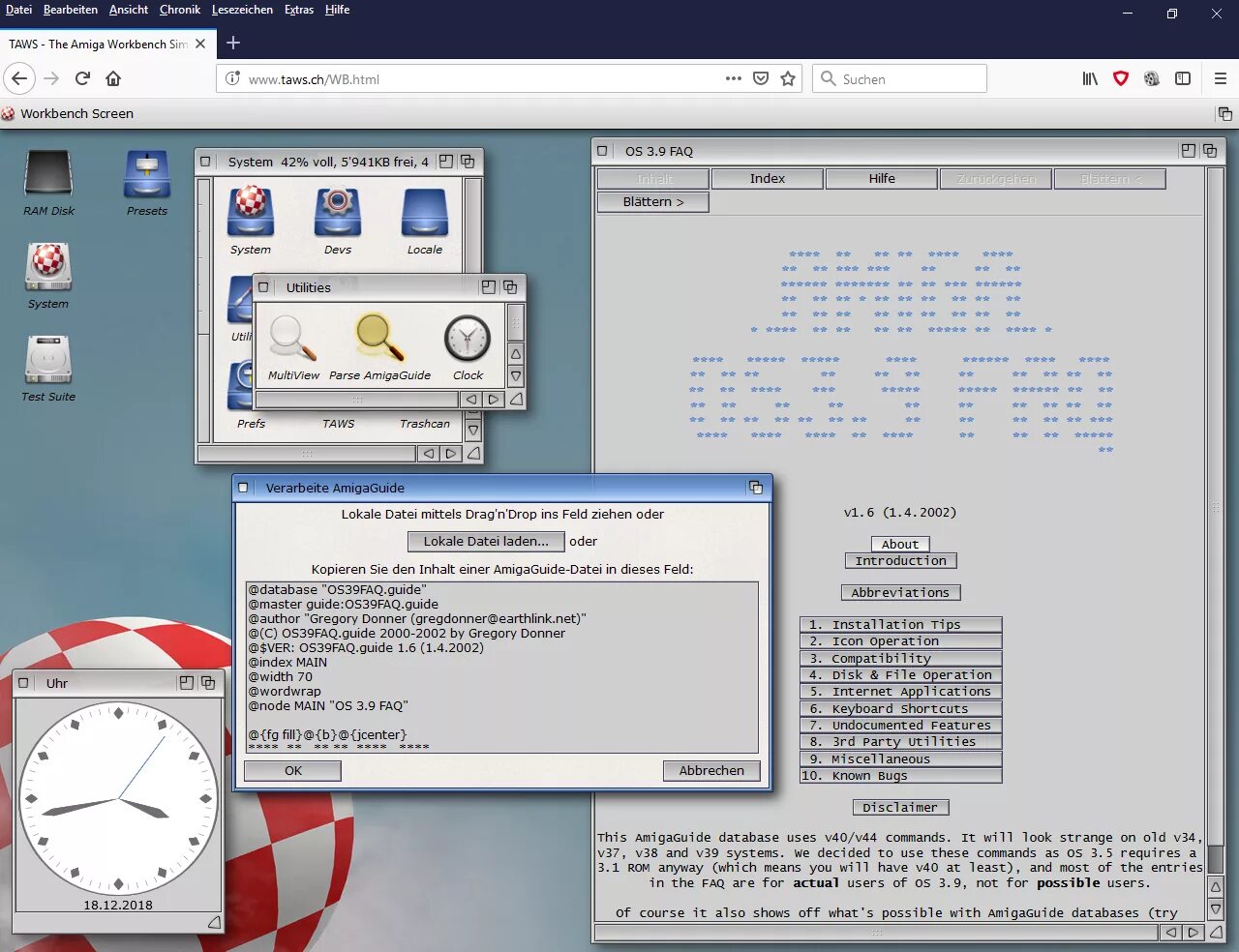The image size is (1239, 952).
Task: Open 10. Known Bugs entry
Action: point(901,776)
